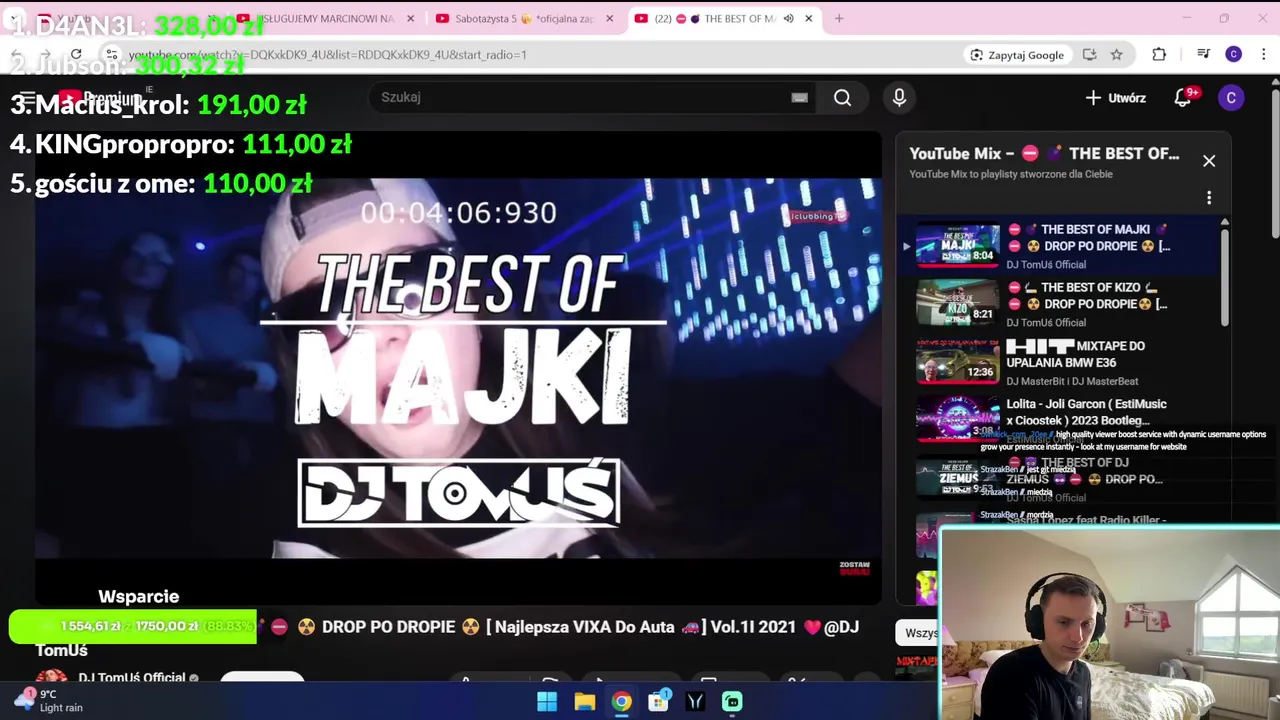Start voice search with the microphone icon
The width and height of the screenshot is (1280, 720).
[x=899, y=97]
